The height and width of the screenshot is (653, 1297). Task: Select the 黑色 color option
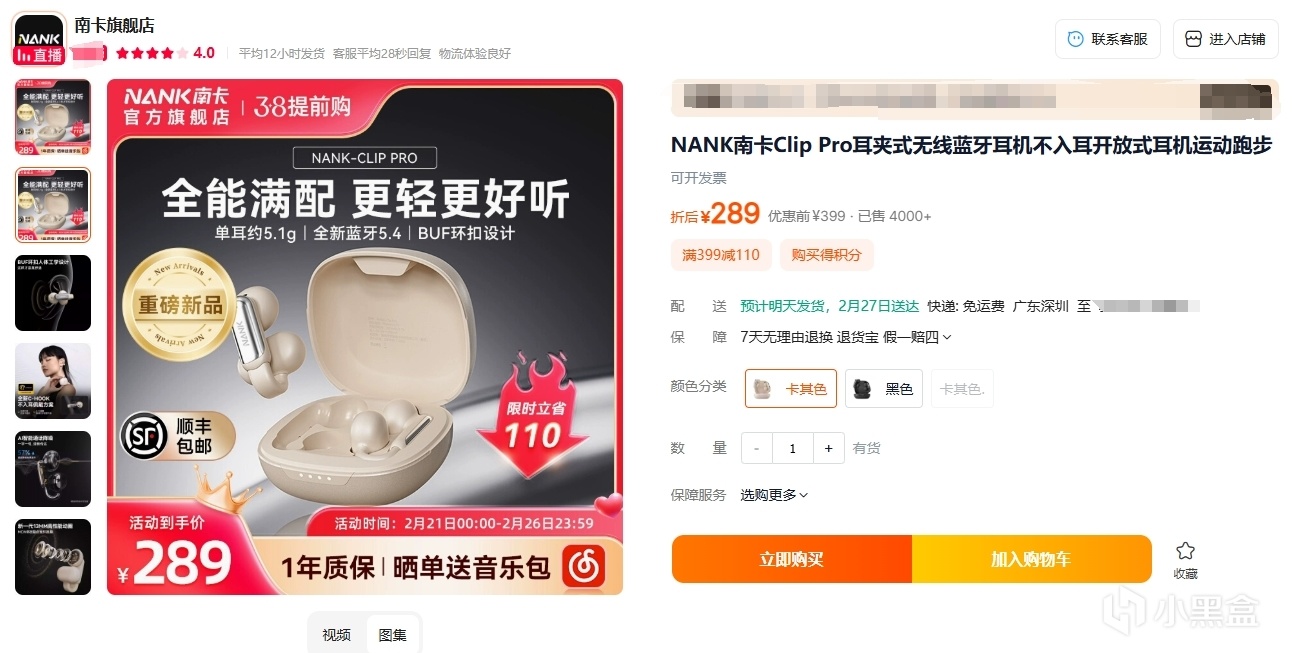[x=884, y=388]
